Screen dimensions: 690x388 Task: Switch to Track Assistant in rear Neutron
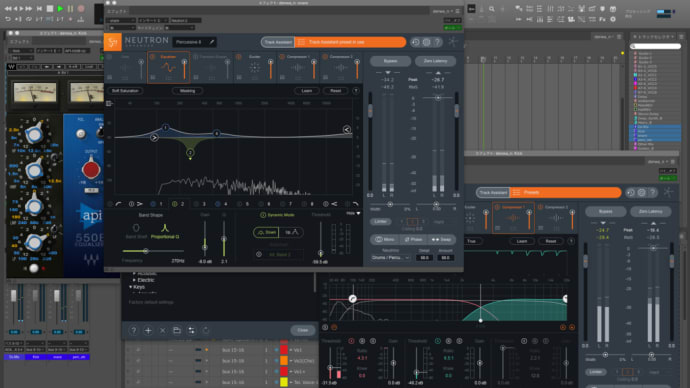pos(493,193)
